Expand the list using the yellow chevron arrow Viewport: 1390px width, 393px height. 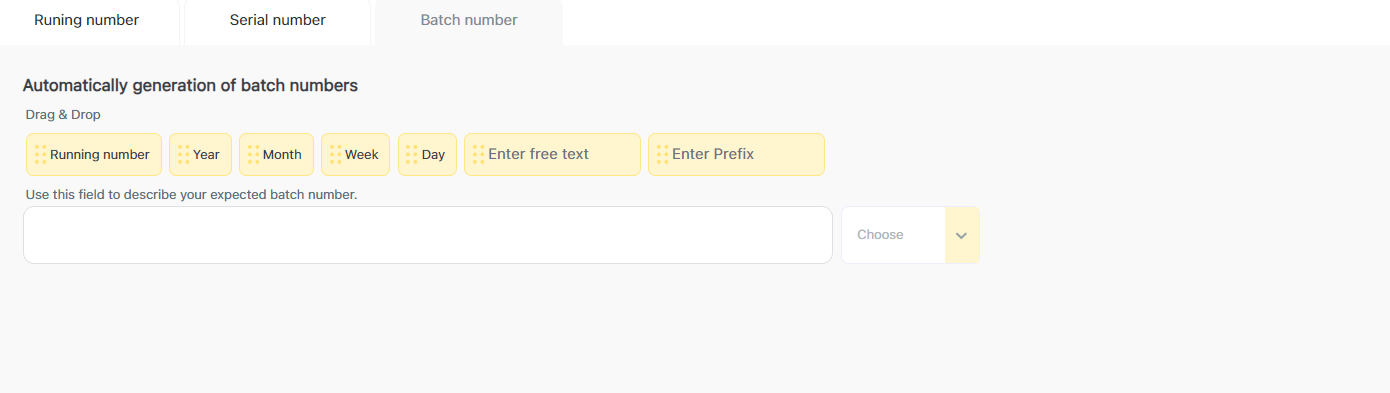[962, 235]
